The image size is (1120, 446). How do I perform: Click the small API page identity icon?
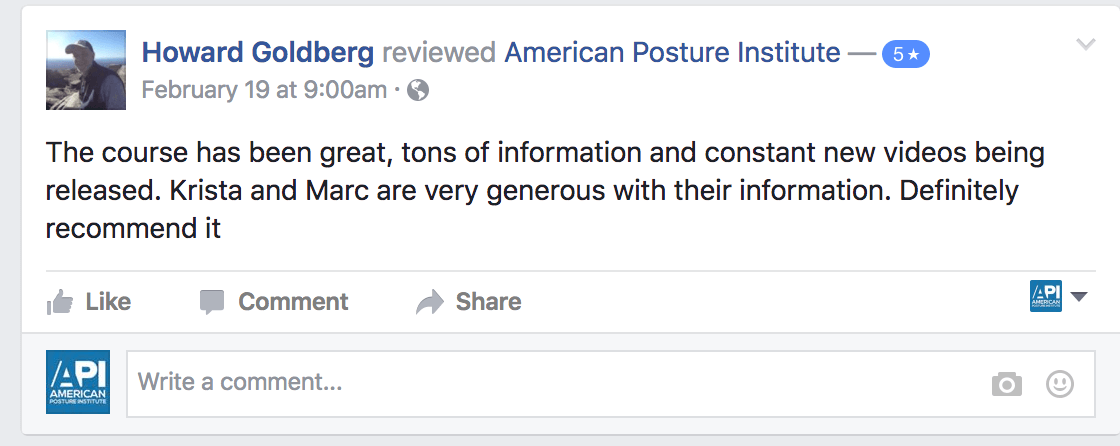pyautogui.click(x=1045, y=296)
